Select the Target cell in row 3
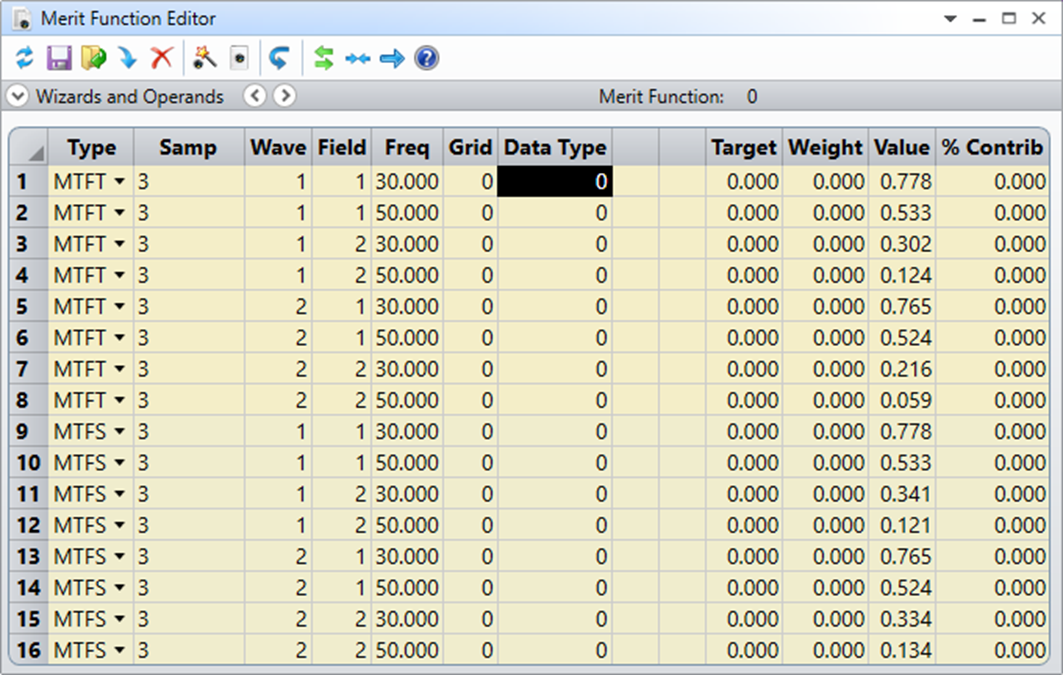The width and height of the screenshot is (1063, 675). coord(743,244)
